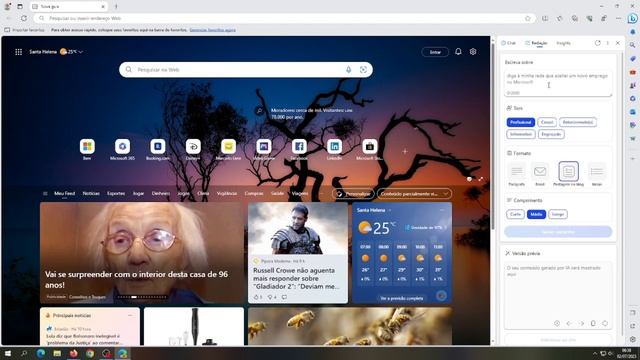Open the 'Gerenciar favoritos agora' link

coord(212,30)
